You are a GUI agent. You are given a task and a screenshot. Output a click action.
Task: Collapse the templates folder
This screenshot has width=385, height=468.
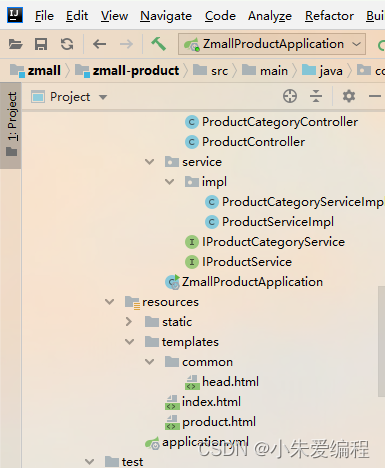click(x=129, y=342)
